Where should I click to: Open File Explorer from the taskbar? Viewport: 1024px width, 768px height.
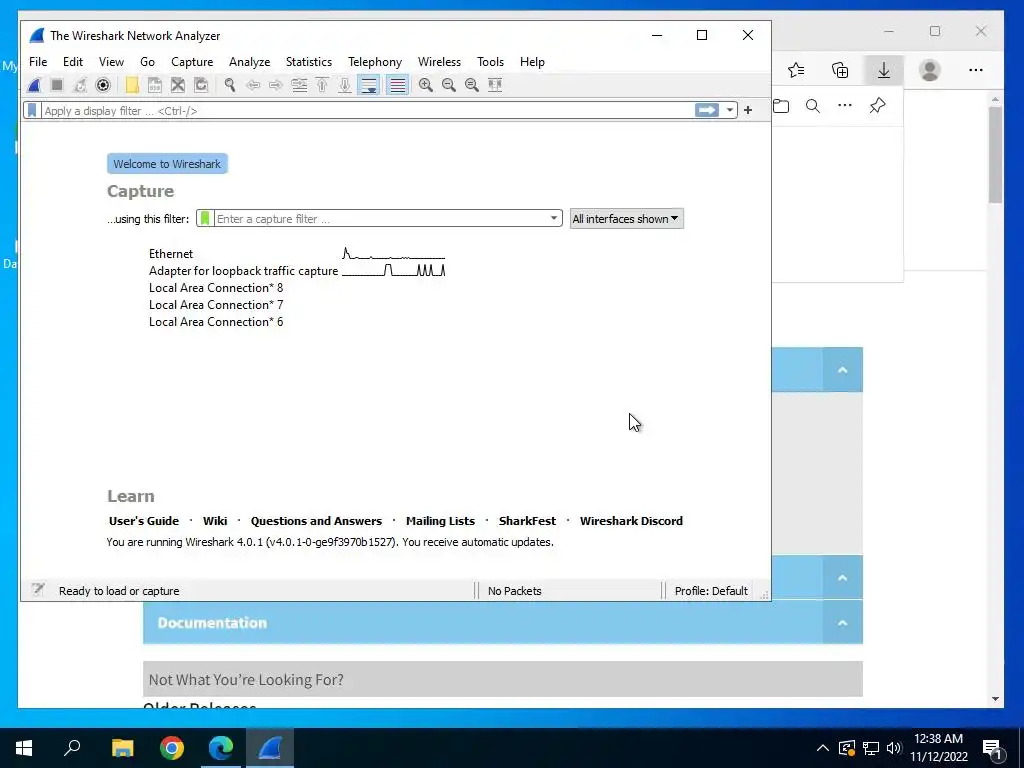[122, 748]
